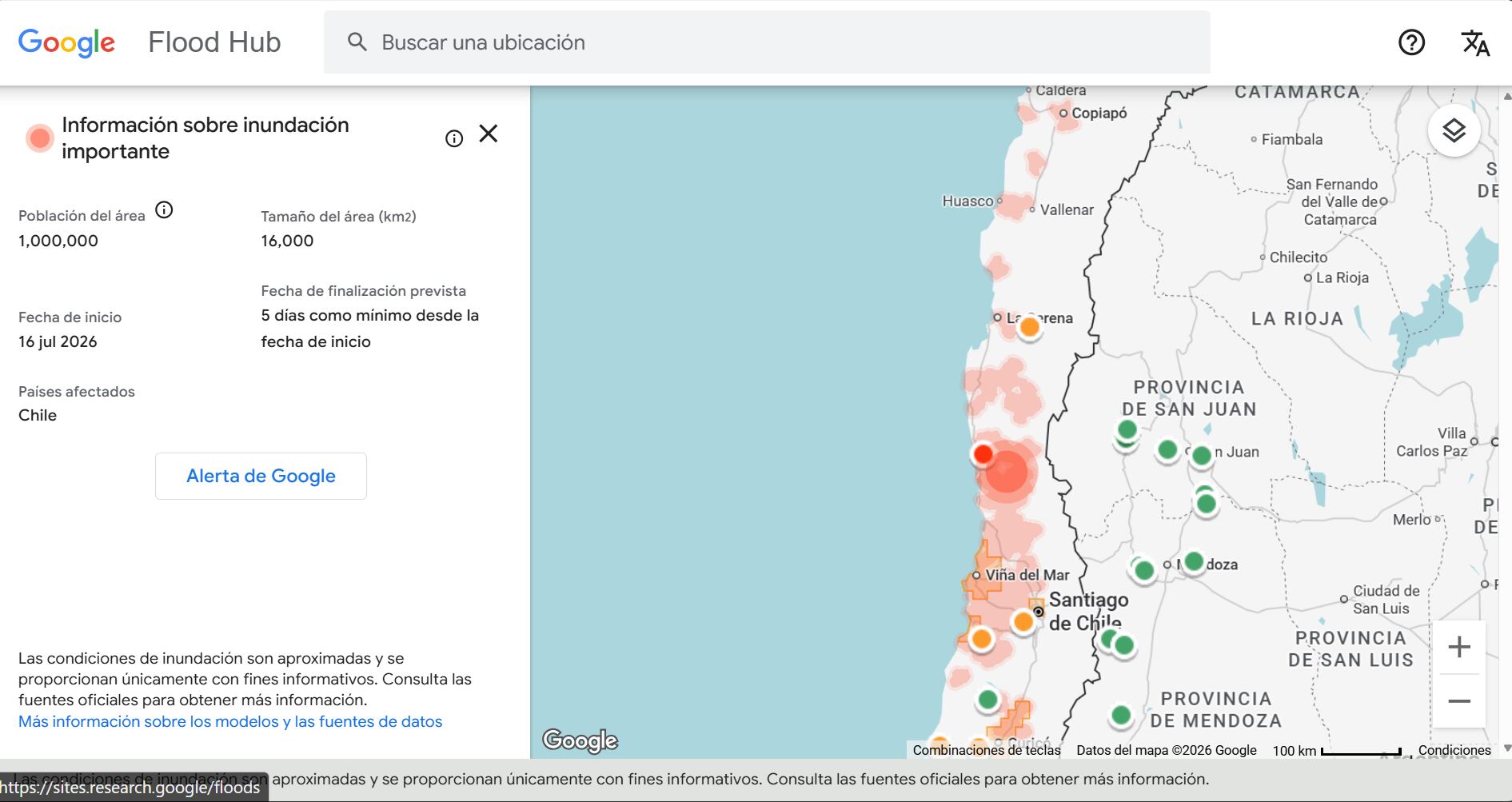Screen dimensions: 1512x802
Task: Close the flood information panel
Action: (x=489, y=134)
